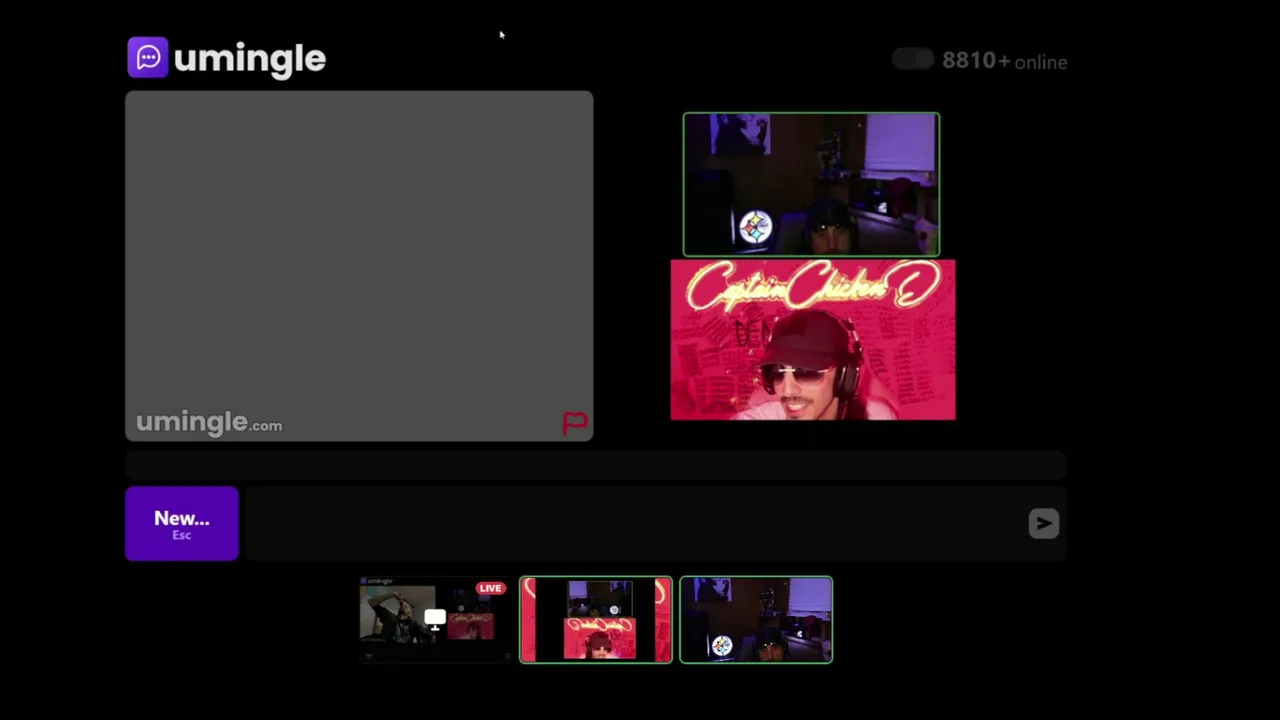Click the 8810+ online counter text

coord(1004,61)
